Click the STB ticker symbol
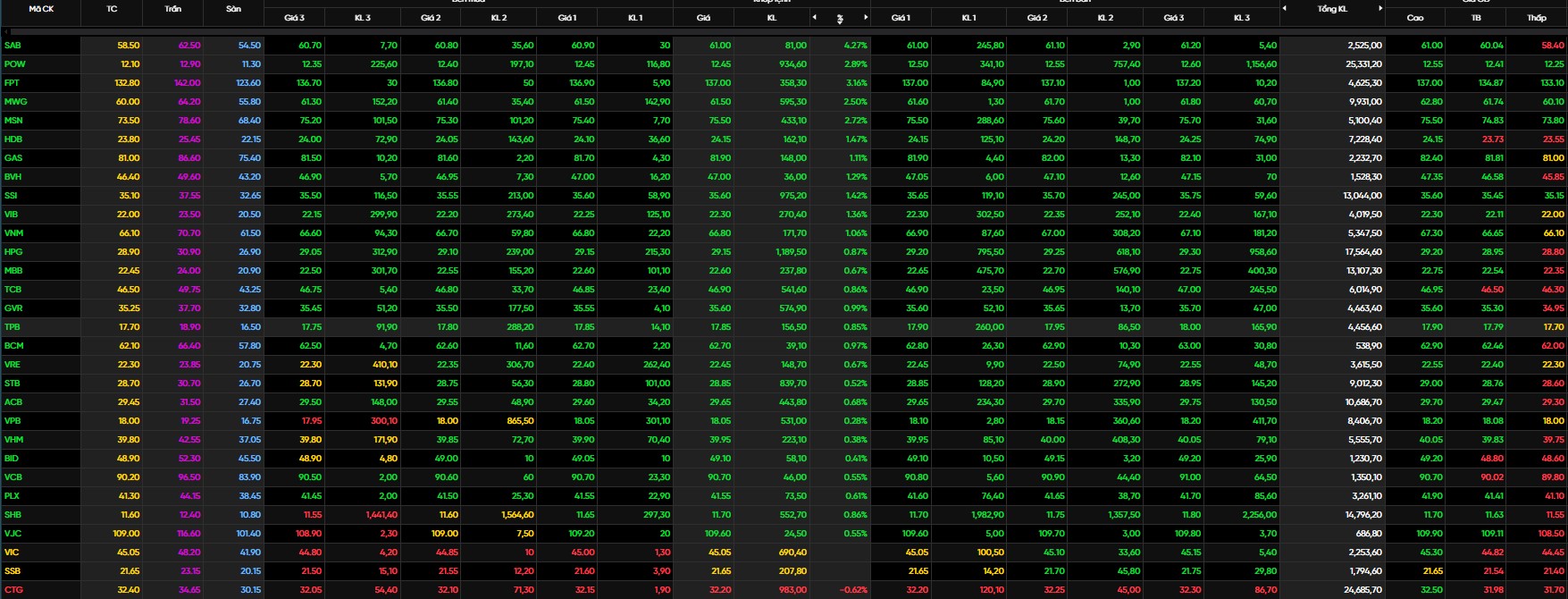This screenshot has height=599, width=1568. pos(12,383)
